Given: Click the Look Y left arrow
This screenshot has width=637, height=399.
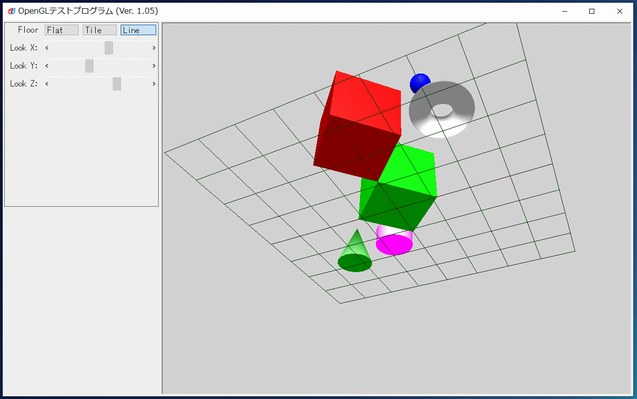Looking at the screenshot, I should (x=47, y=66).
